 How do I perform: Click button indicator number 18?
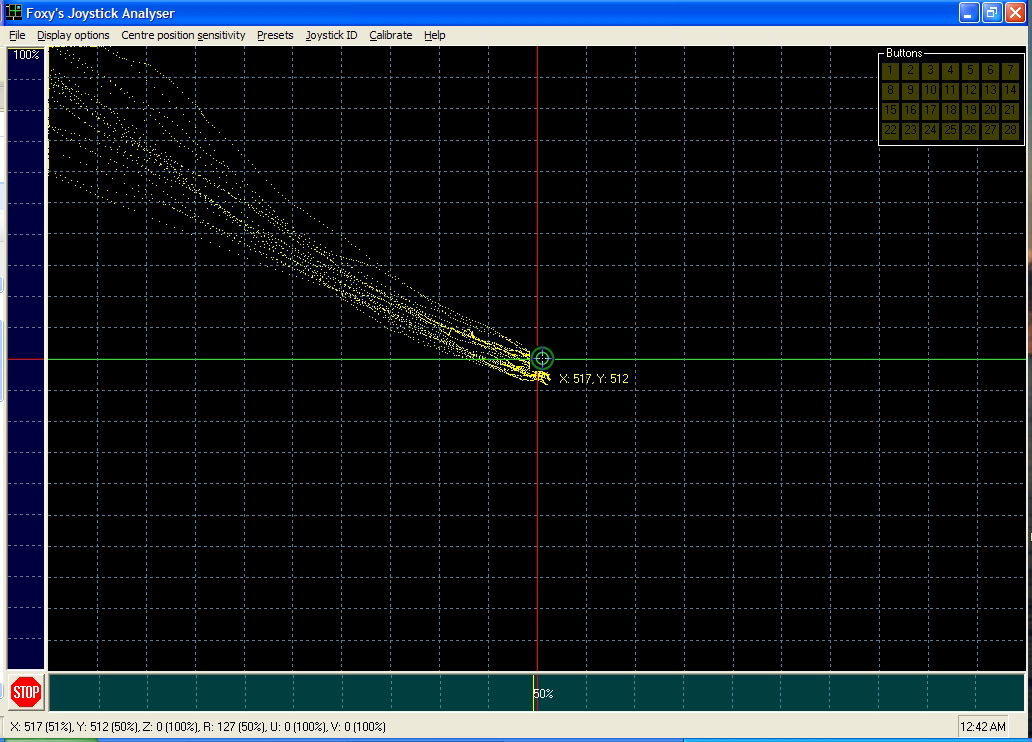pyautogui.click(x=950, y=111)
